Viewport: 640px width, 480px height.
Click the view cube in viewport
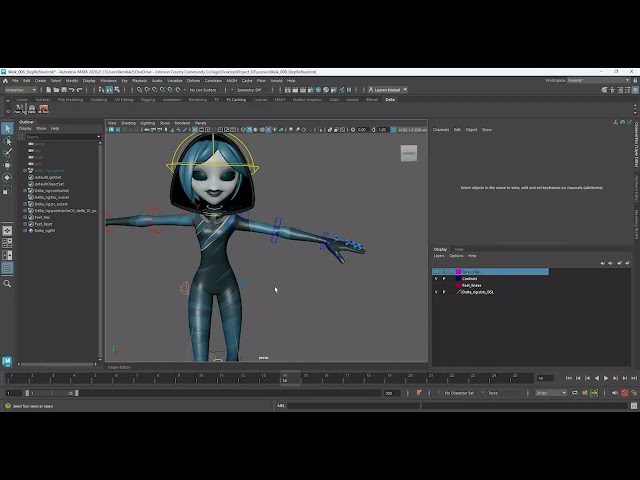coord(409,153)
